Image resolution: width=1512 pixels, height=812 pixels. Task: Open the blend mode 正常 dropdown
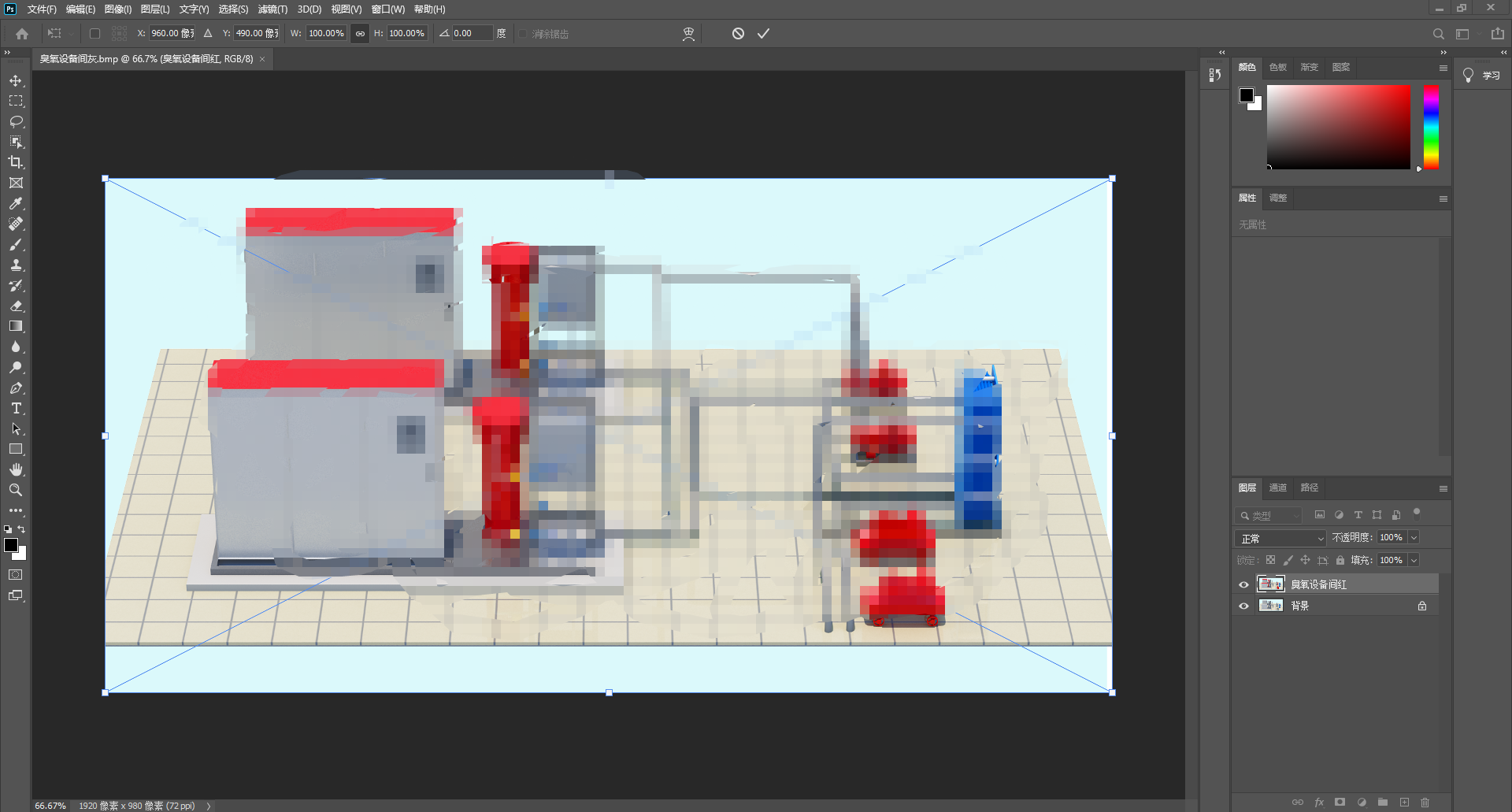(1280, 538)
